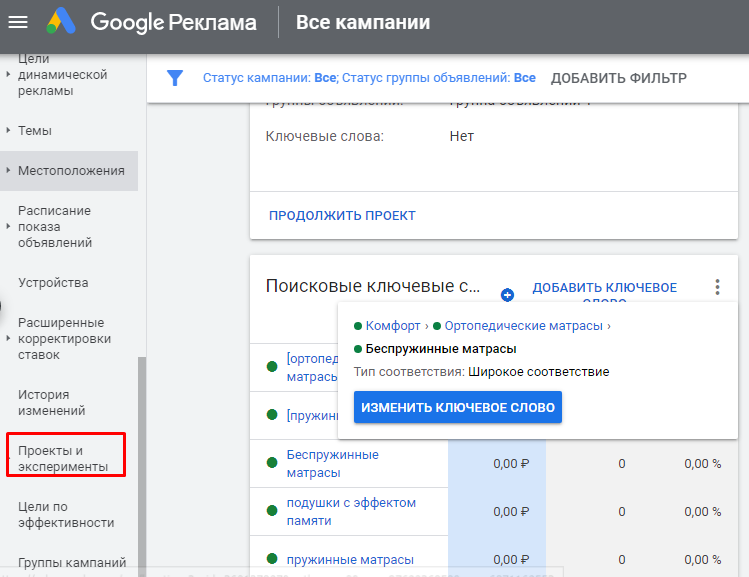Screen dimensions: 749x577
Task: Open Проекты и эксперименты in sidebar
Action: pos(64,459)
